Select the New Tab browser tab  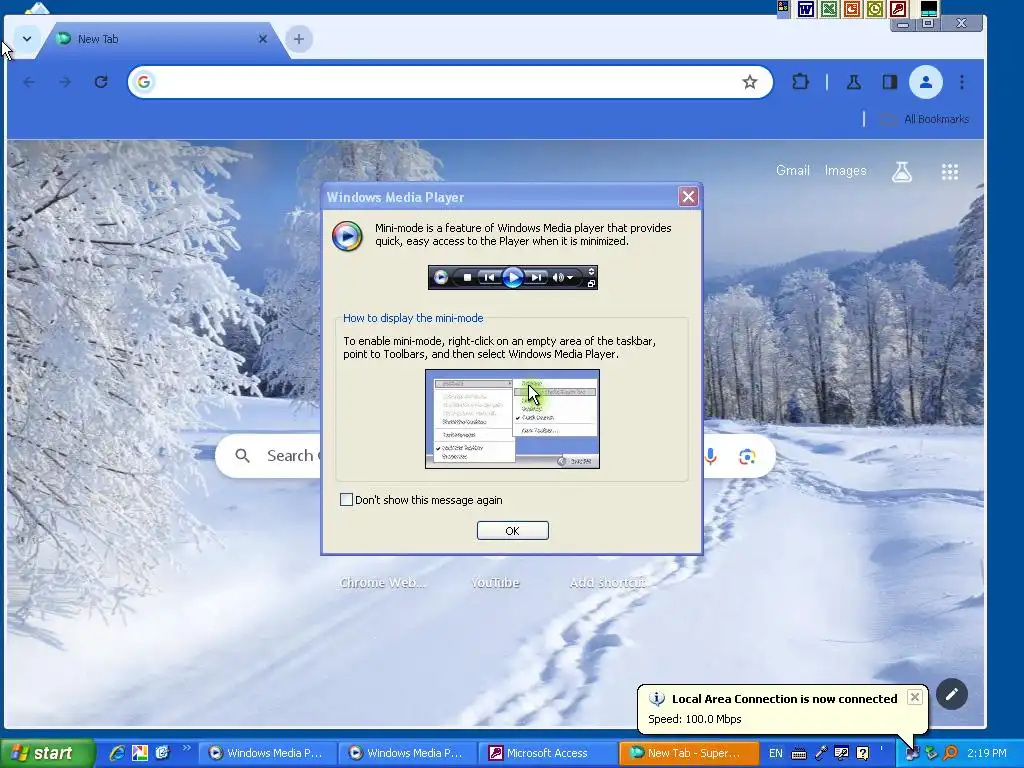pyautogui.click(x=162, y=39)
